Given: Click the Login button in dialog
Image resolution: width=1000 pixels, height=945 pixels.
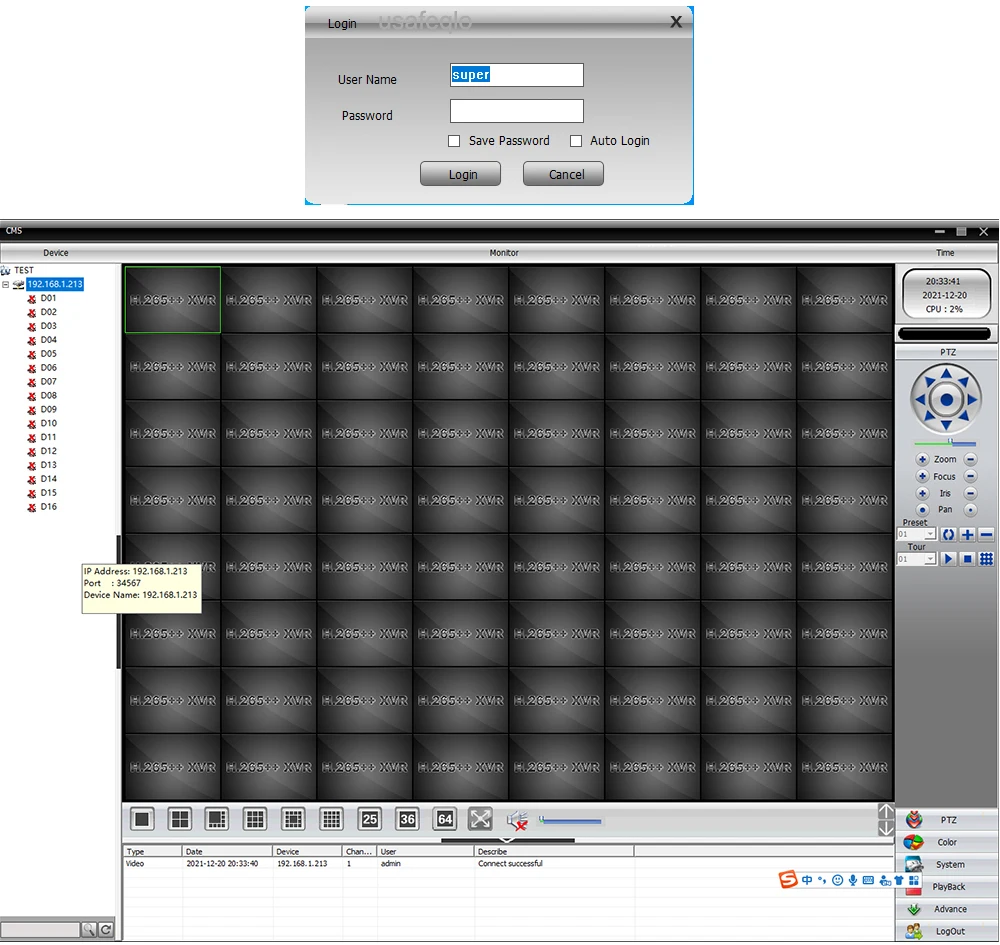Looking at the screenshot, I should coord(460,174).
